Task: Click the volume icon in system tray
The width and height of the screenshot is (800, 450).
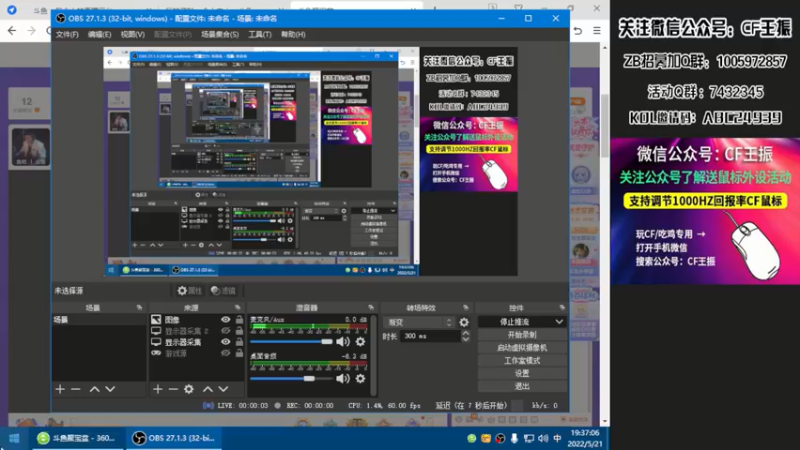Action: coord(543,438)
